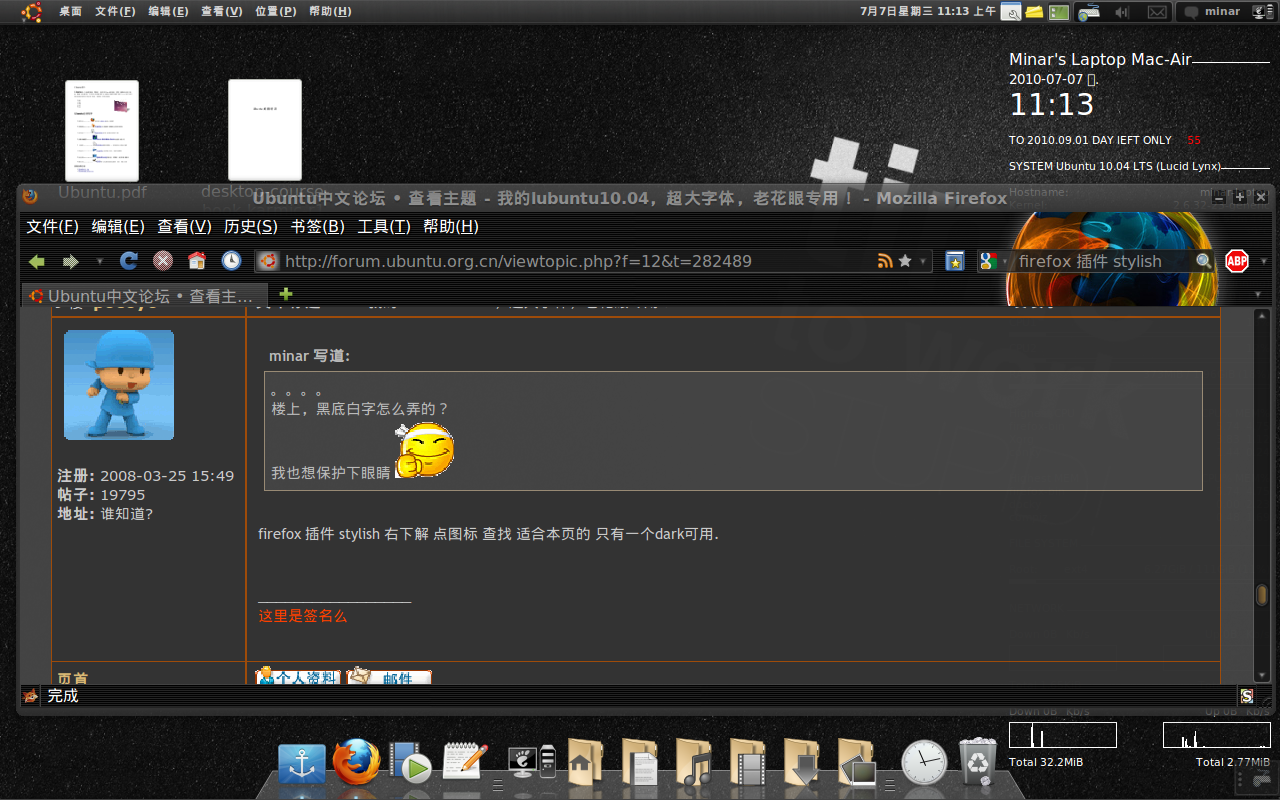Open the Home folder in the dock
The image size is (1280, 800).
pos(584,762)
